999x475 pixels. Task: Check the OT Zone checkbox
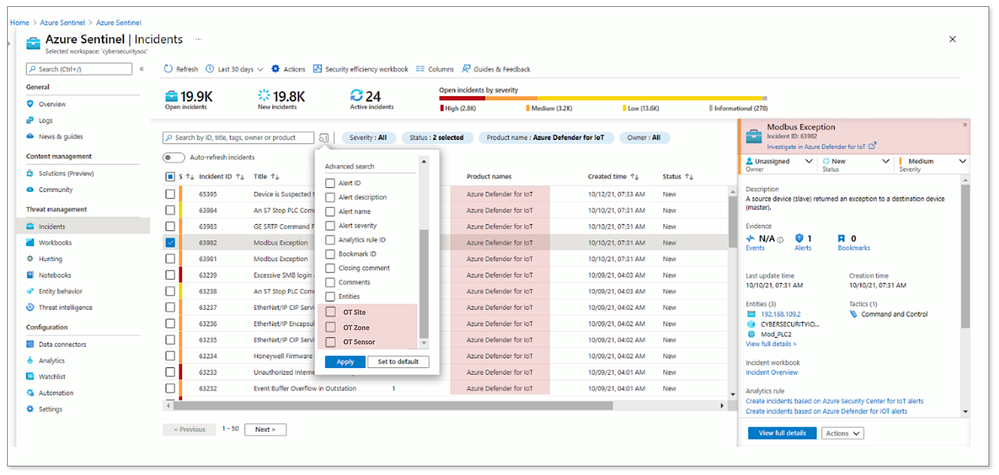click(330, 327)
